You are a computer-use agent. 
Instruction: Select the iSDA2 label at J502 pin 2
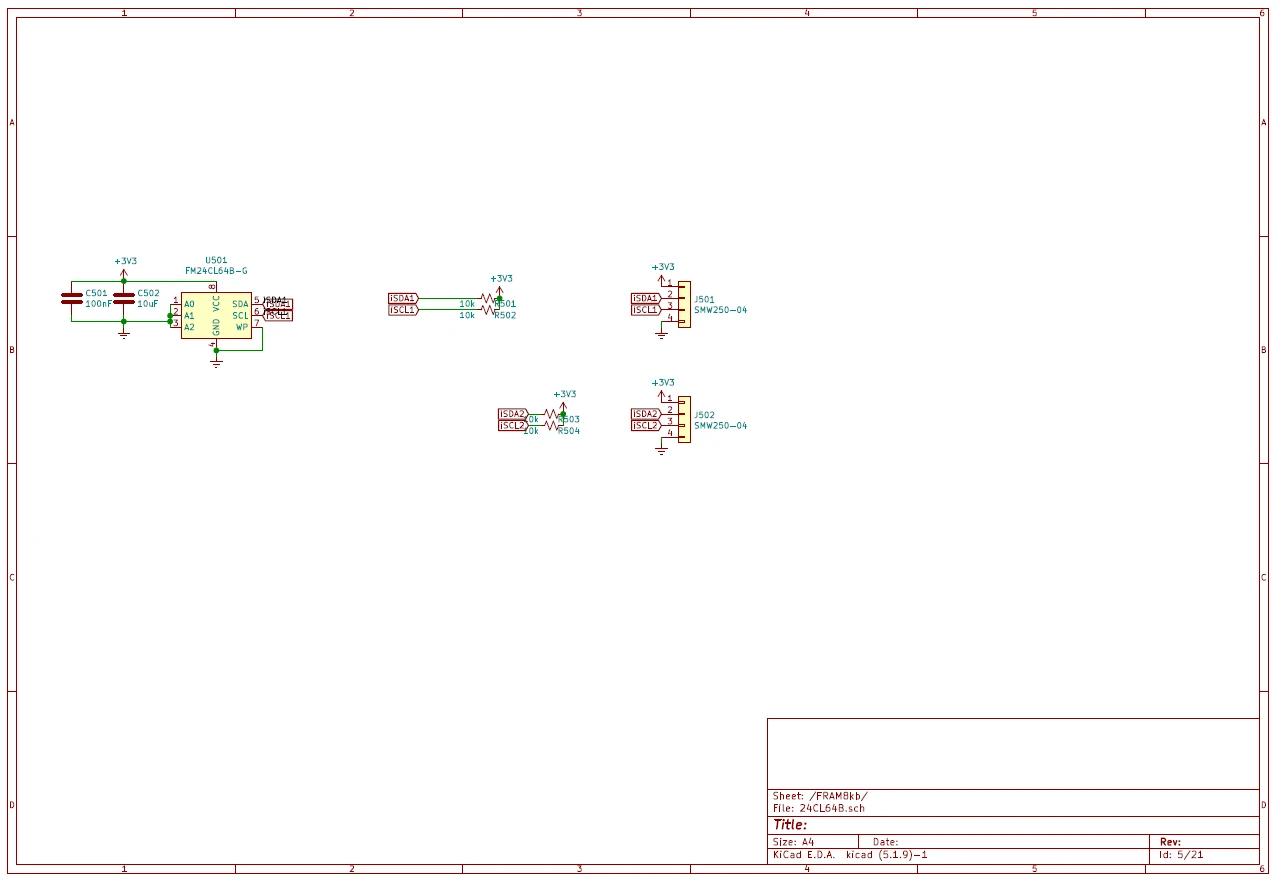[x=646, y=414]
